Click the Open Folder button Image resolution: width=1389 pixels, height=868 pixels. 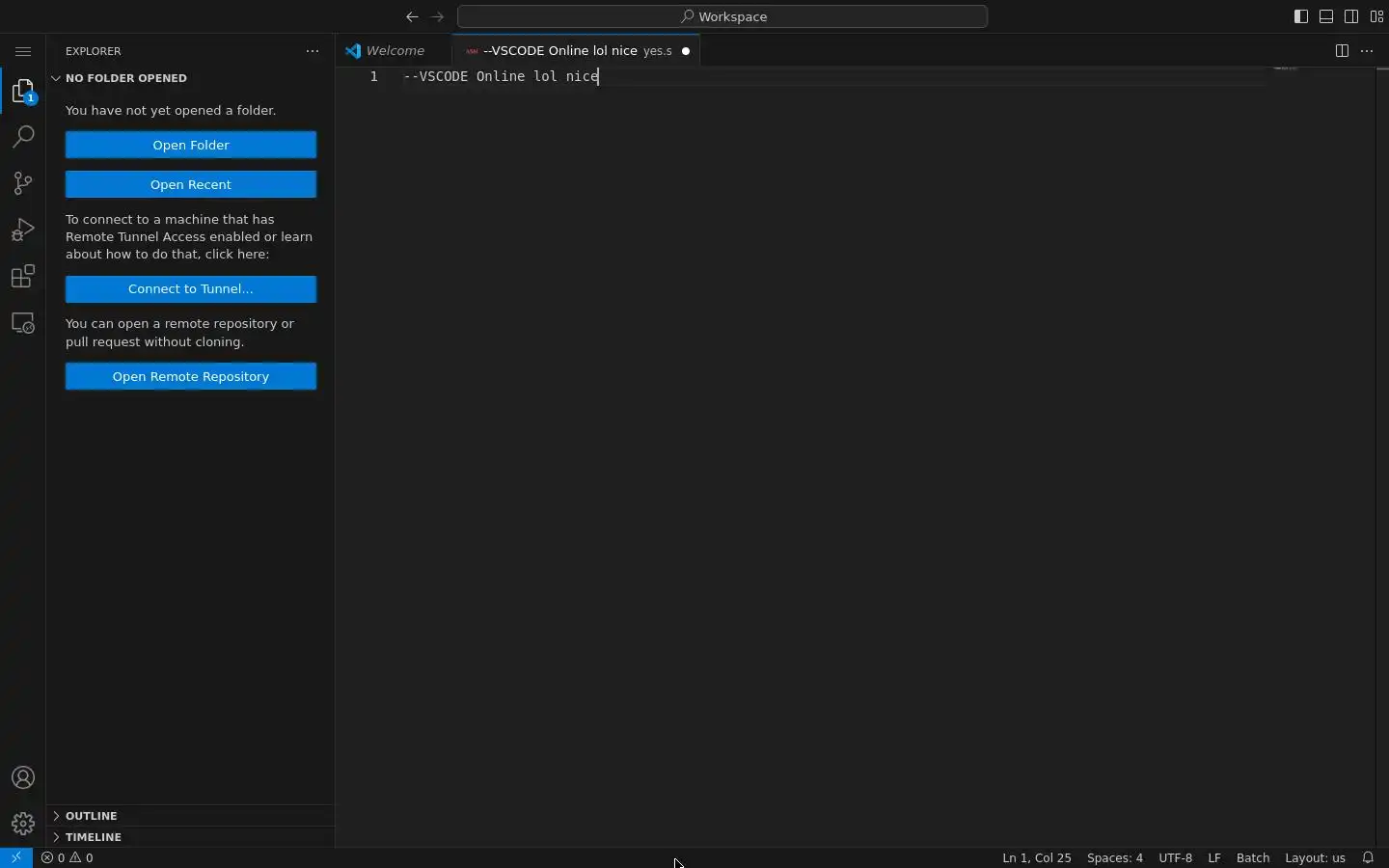click(x=191, y=145)
